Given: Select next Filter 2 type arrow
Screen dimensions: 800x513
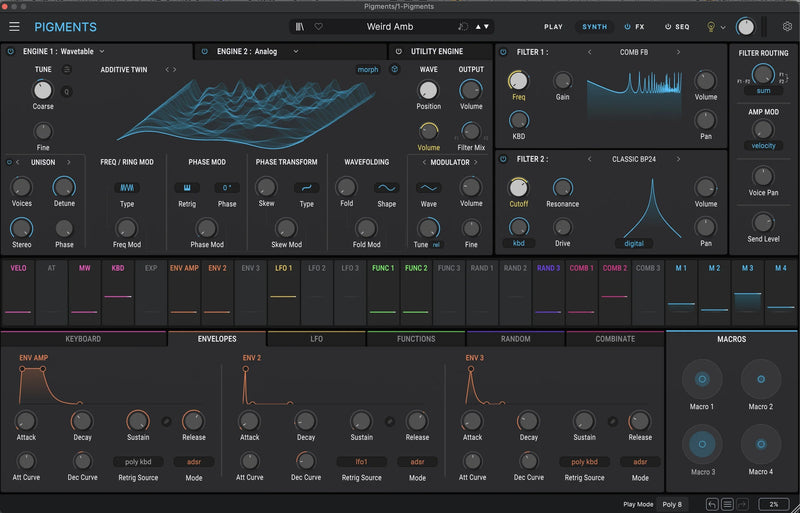Looking at the screenshot, I should pyautogui.click(x=678, y=159).
